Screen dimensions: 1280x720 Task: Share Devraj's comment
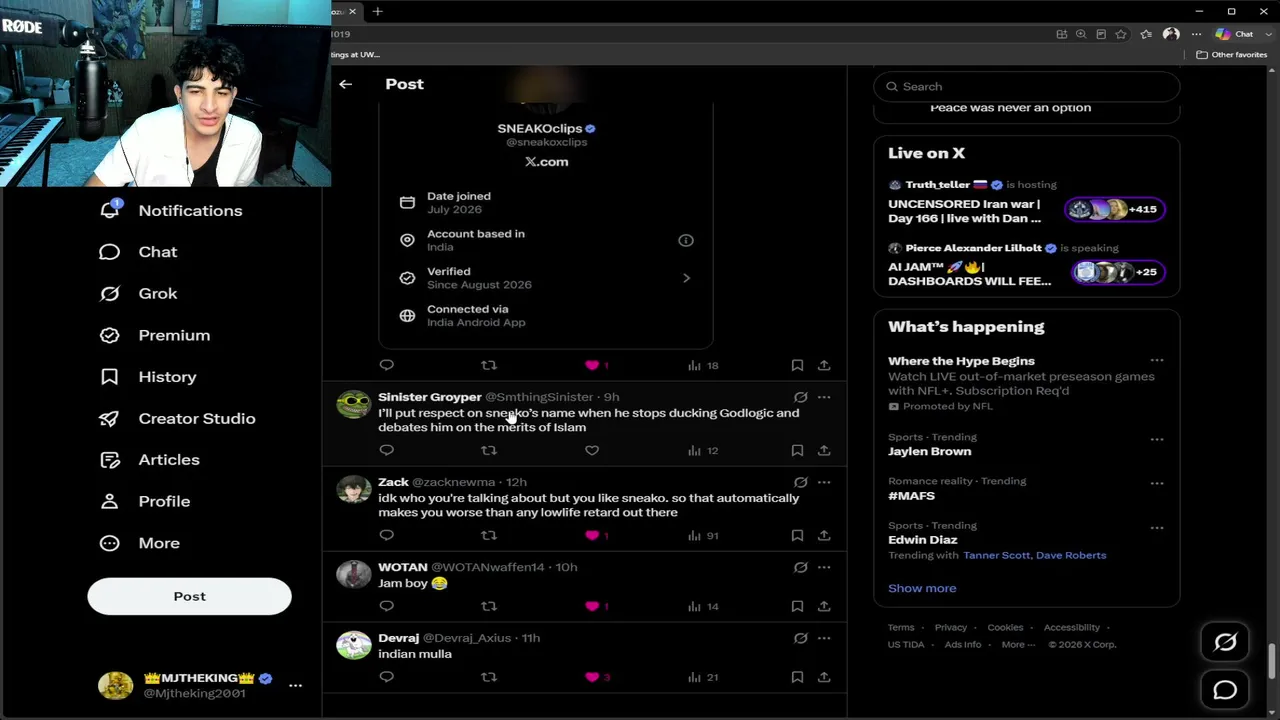pyautogui.click(x=824, y=677)
